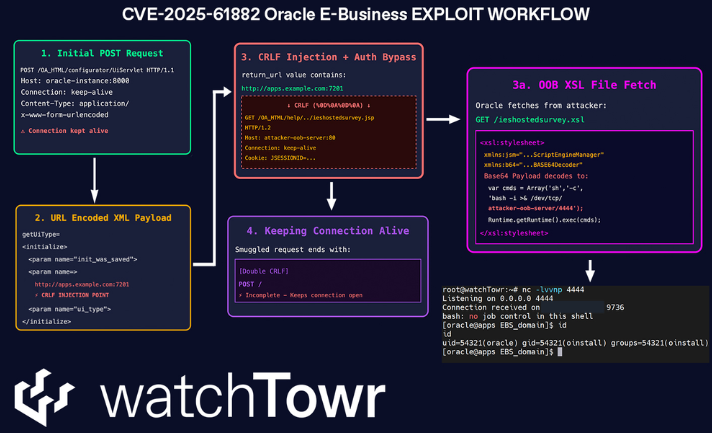Click the "HTTP/1.2" line
The image size is (712, 433).
[257, 128]
